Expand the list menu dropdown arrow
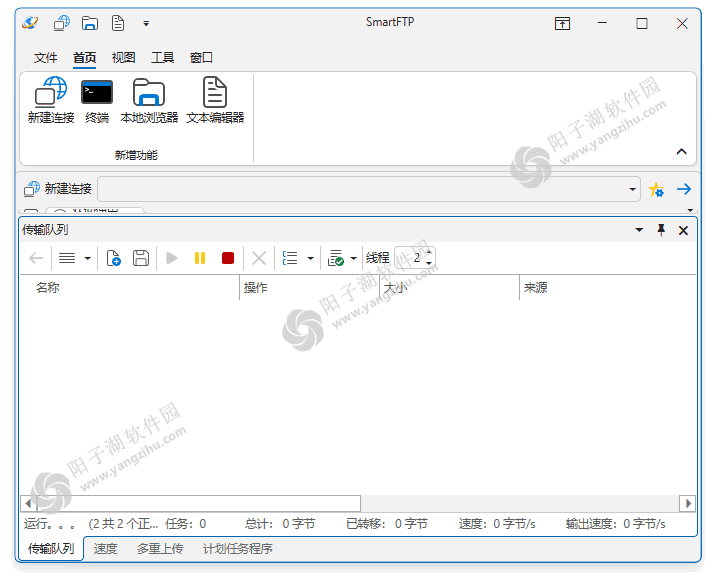The width and height of the screenshot is (716, 584). 88,258
